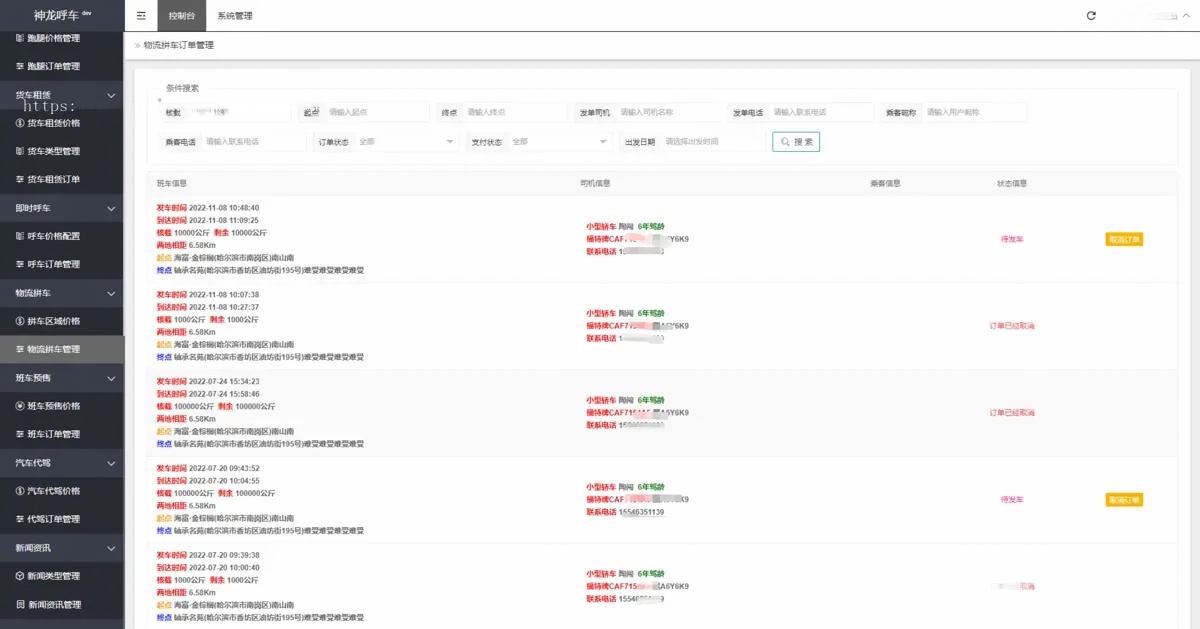The height and width of the screenshot is (629, 1200).
Task: Switch to the 系统管理 tab
Action: point(235,16)
